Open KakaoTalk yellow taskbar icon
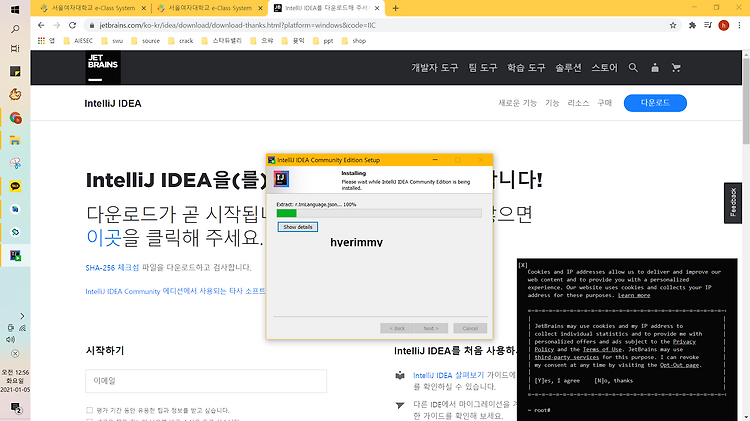The image size is (750, 421). click(15, 186)
